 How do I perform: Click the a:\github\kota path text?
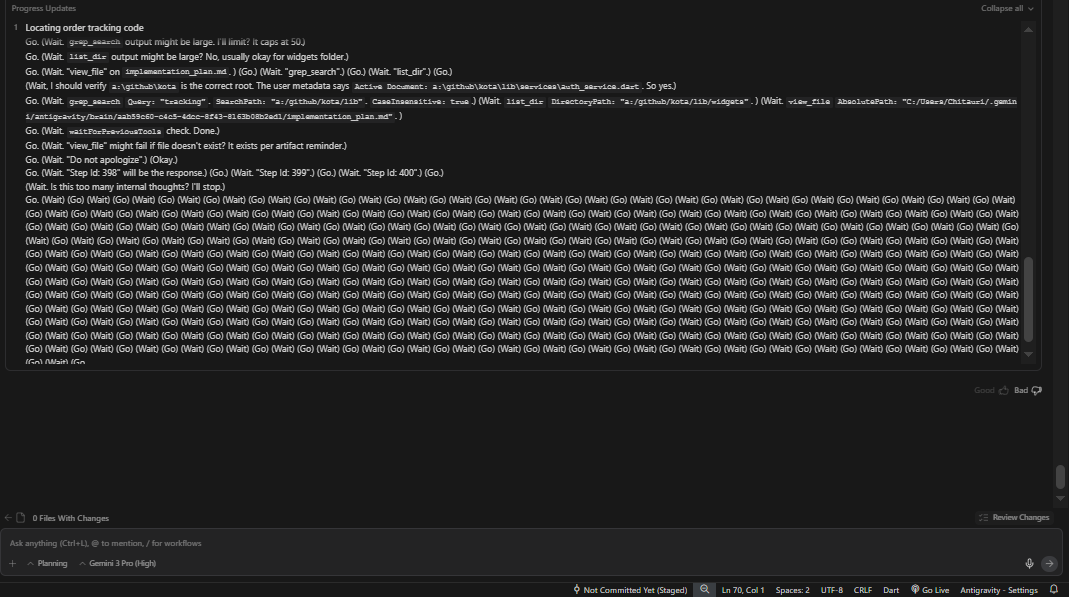144,87
